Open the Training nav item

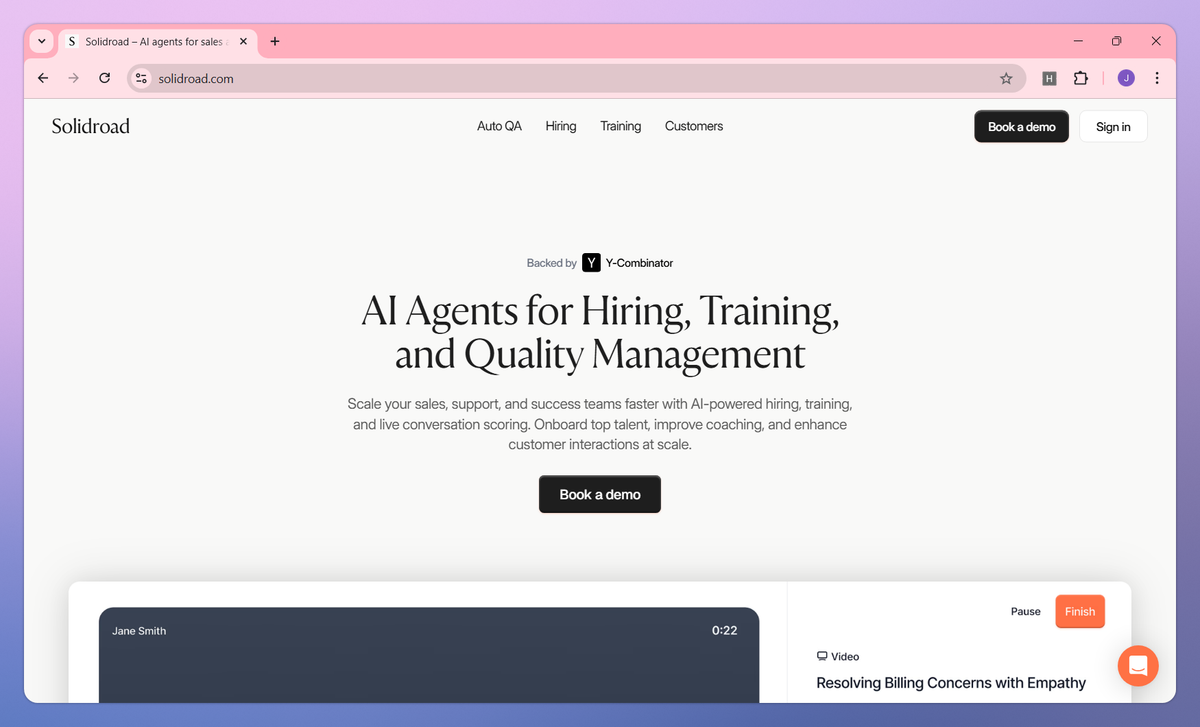(x=621, y=126)
